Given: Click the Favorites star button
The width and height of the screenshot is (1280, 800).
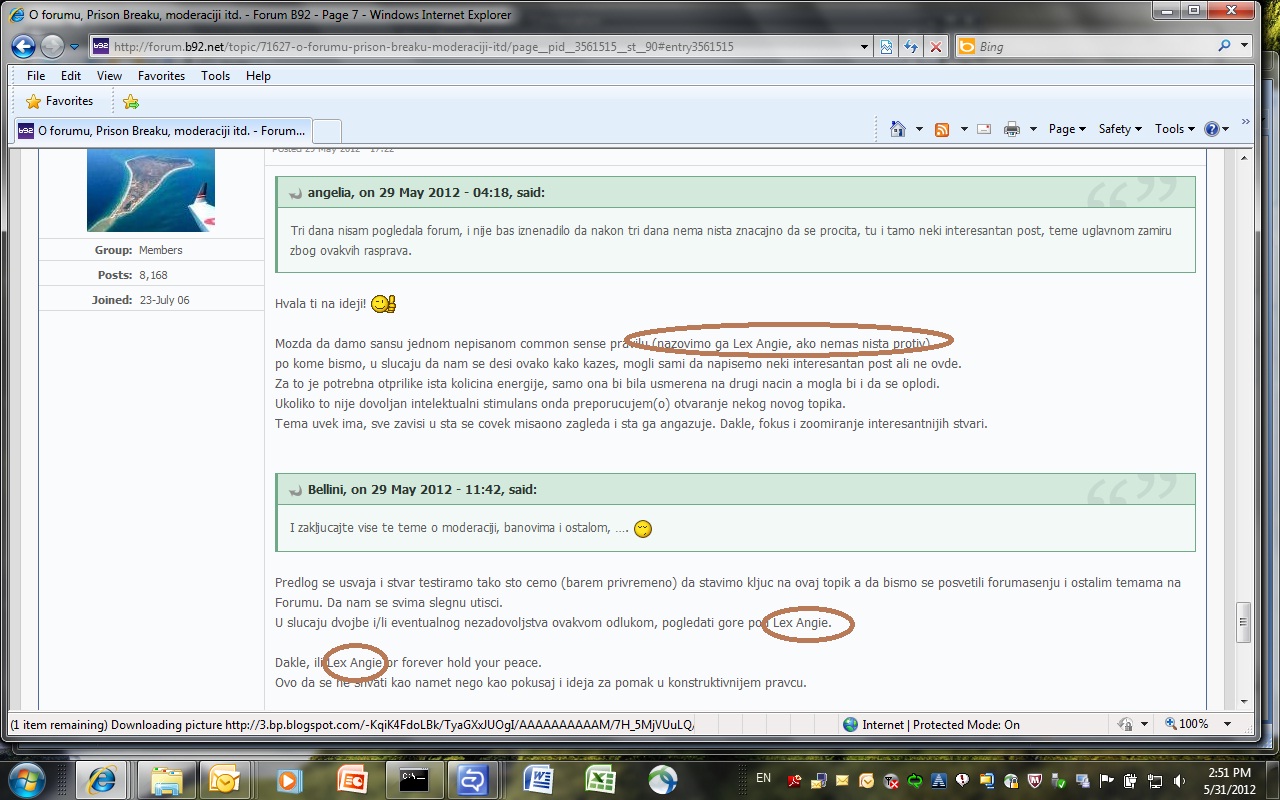Looking at the screenshot, I should 59,101.
